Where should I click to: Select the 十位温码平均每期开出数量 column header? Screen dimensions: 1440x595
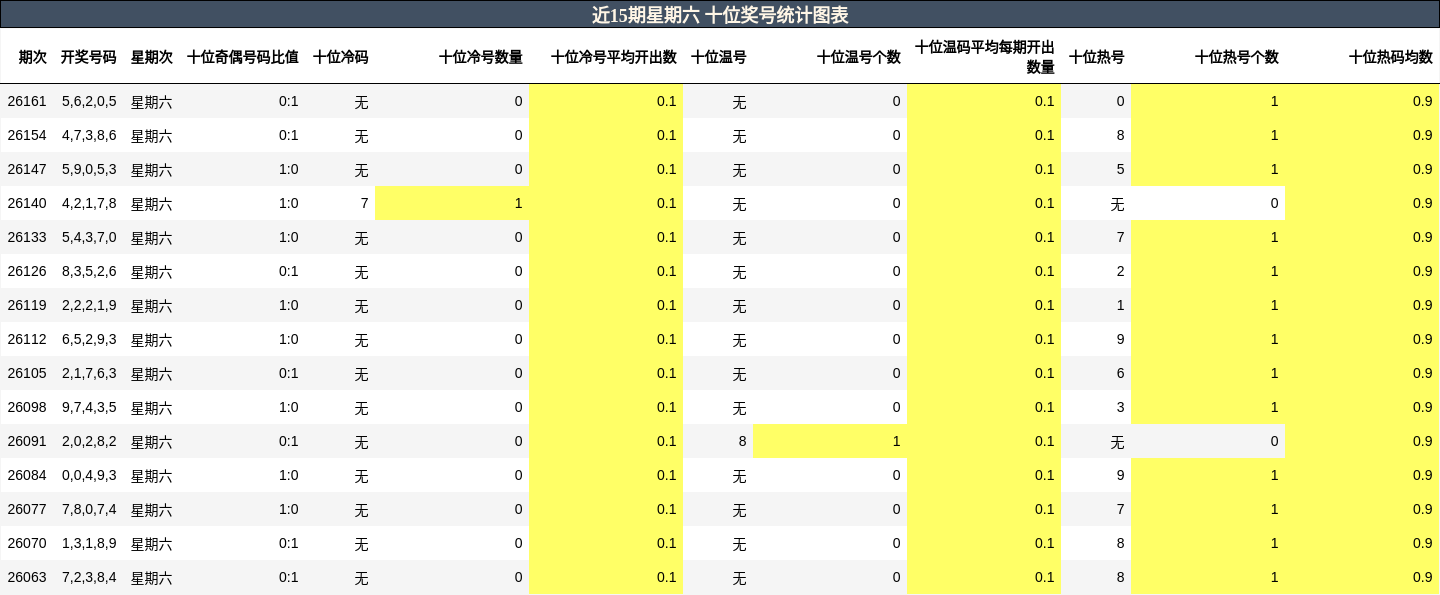(x=985, y=57)
